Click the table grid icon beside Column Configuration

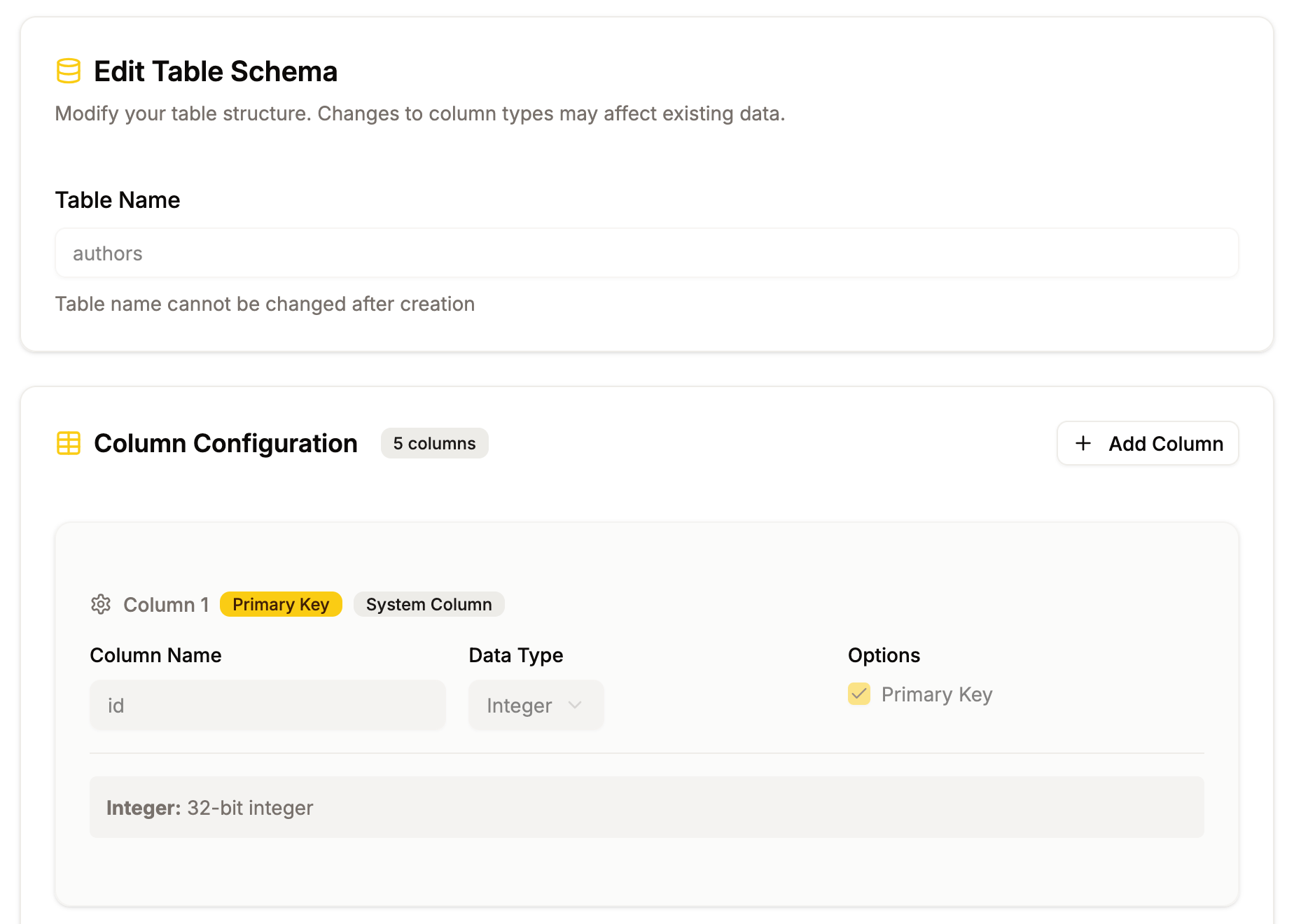(69, 443)
